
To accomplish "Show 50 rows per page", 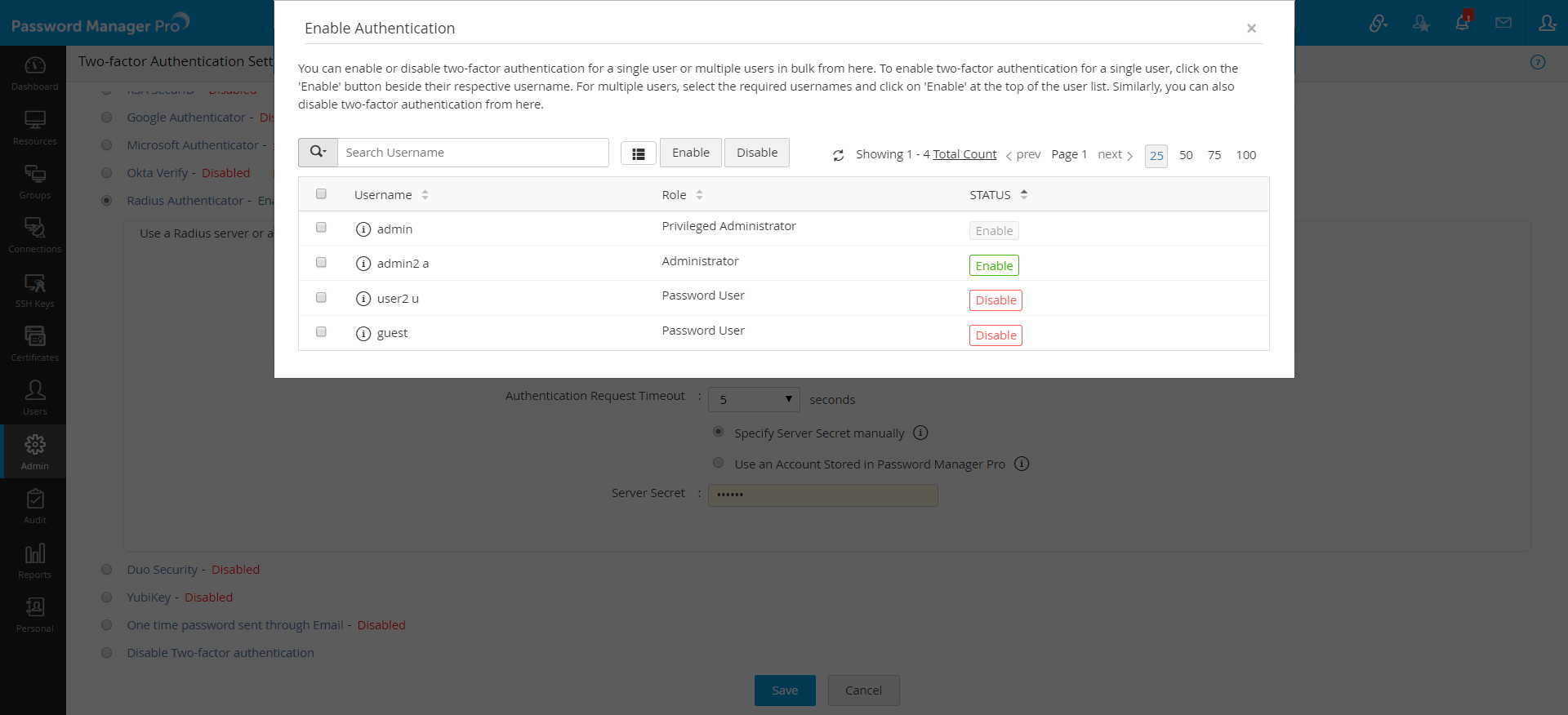I will click(x=1186, y=155).
